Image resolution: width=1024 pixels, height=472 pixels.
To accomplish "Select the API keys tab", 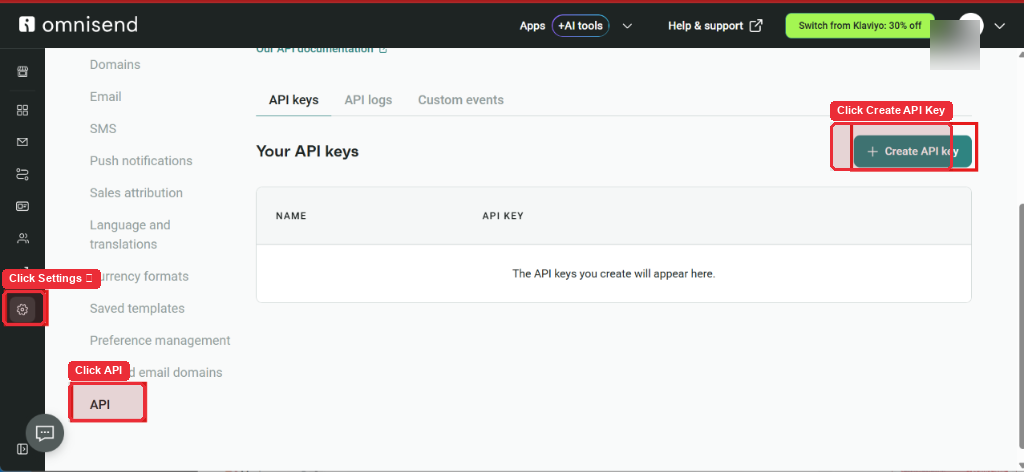I will point(294,100).
